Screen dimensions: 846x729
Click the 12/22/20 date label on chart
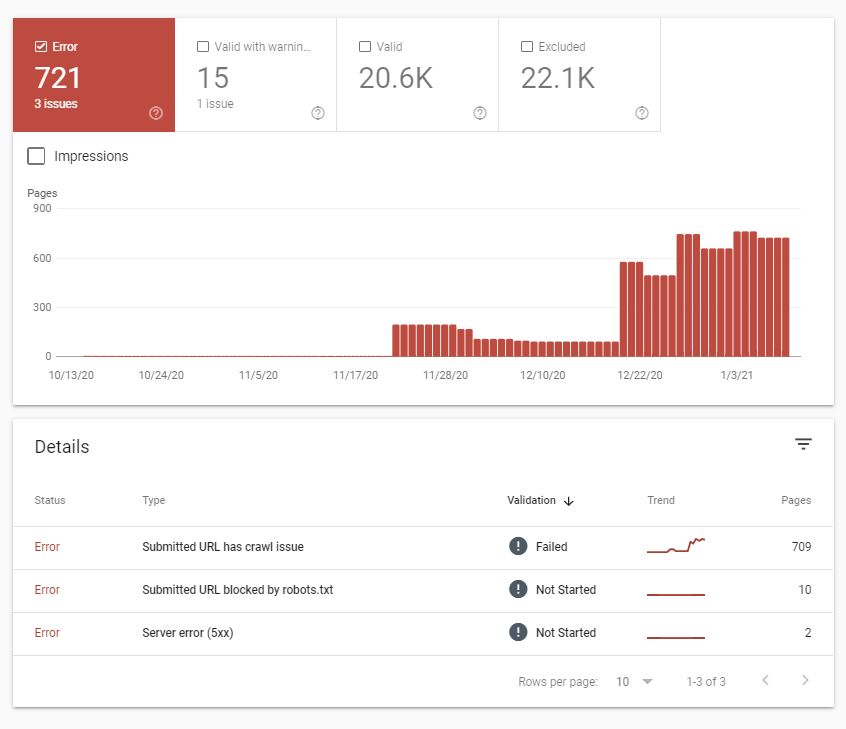click(x=640, y=375)
